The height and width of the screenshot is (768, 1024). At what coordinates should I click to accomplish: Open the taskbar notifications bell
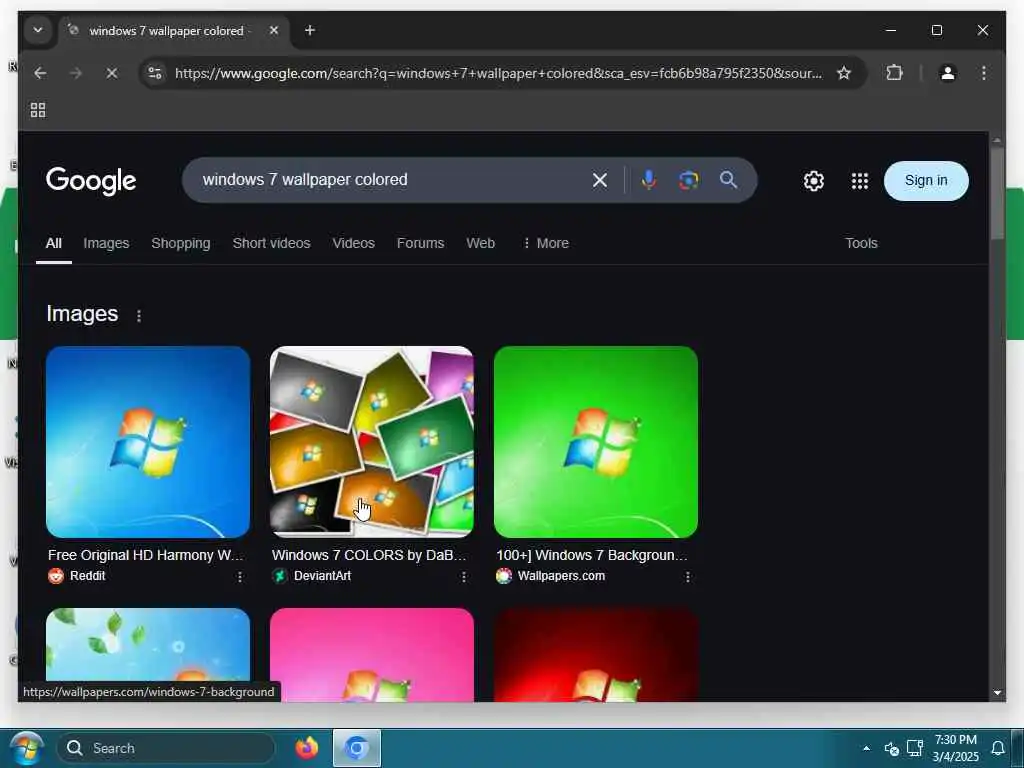coord(998,748)
